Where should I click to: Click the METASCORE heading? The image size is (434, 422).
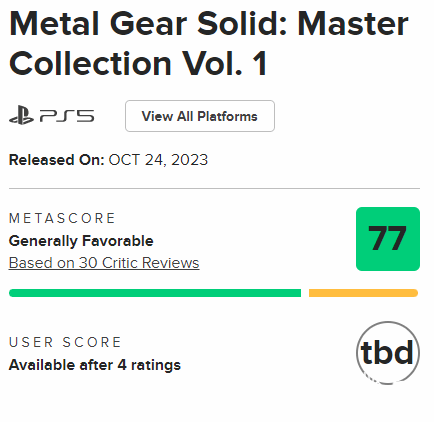pos(62,218)
